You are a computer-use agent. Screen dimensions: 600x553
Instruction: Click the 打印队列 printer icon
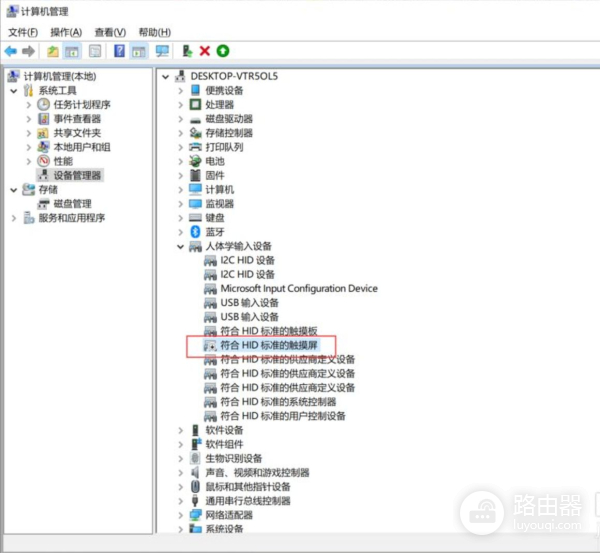click(x=195, y=147)
